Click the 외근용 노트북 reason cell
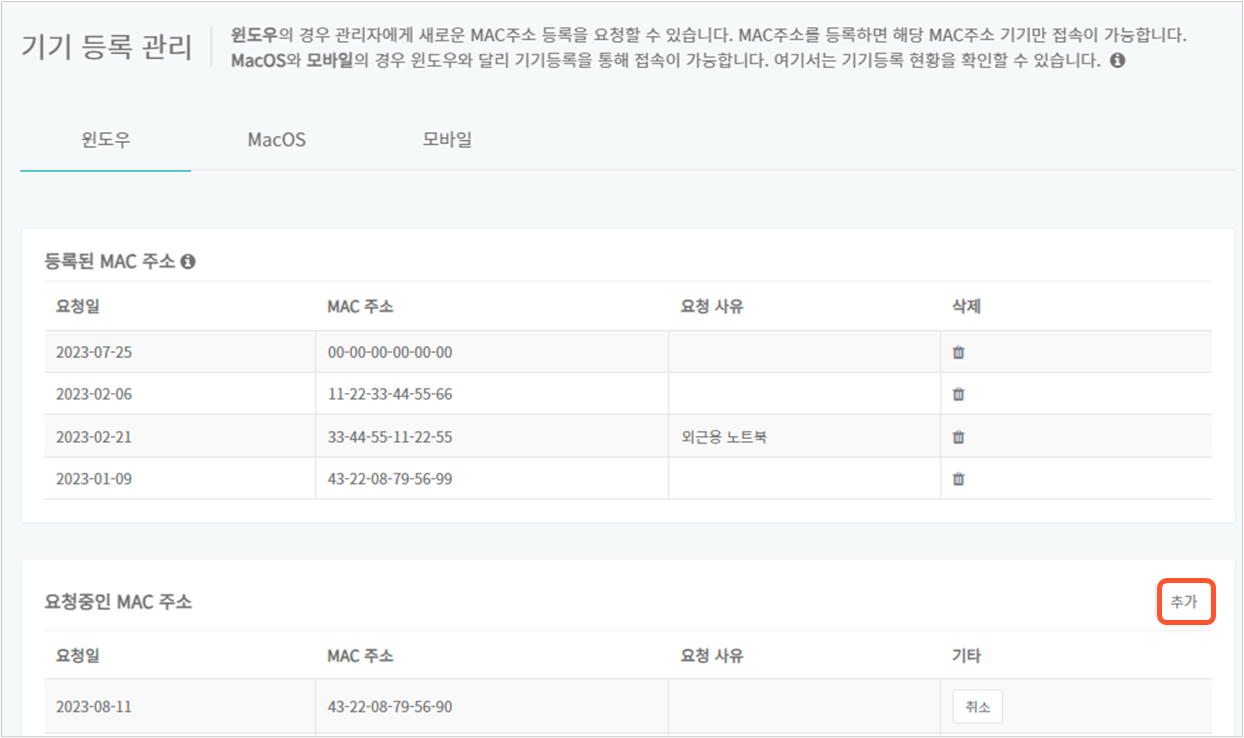This screenshot has height=738, width=1244. pyautogui.click(x=804, y=437)
